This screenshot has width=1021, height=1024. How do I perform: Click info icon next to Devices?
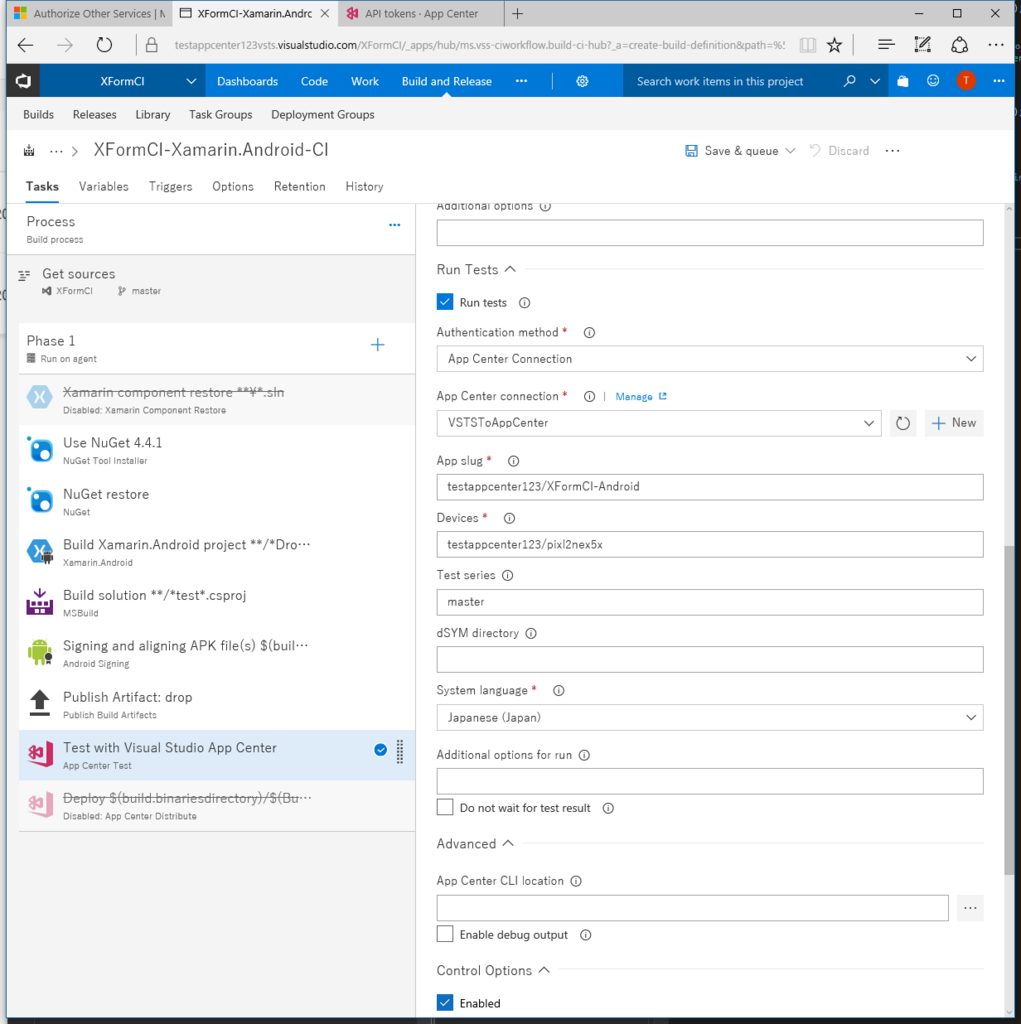[510, 519]
